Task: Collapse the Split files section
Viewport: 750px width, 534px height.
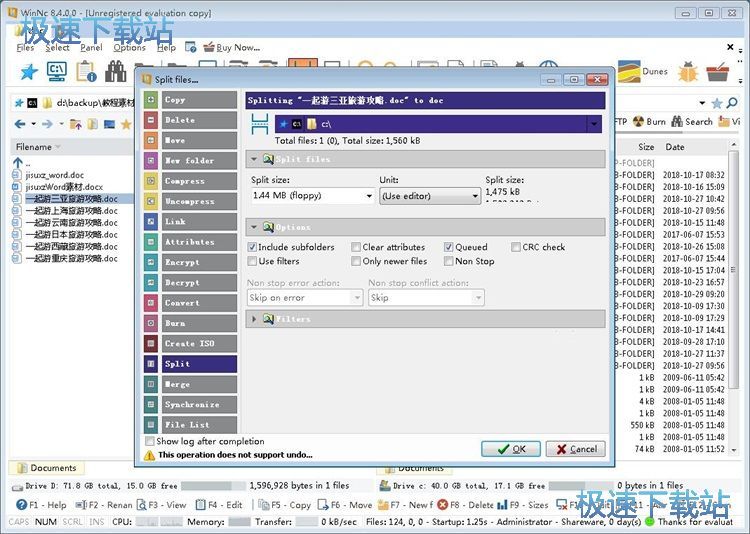Action: pyautogui.click(x=254, y=159)
